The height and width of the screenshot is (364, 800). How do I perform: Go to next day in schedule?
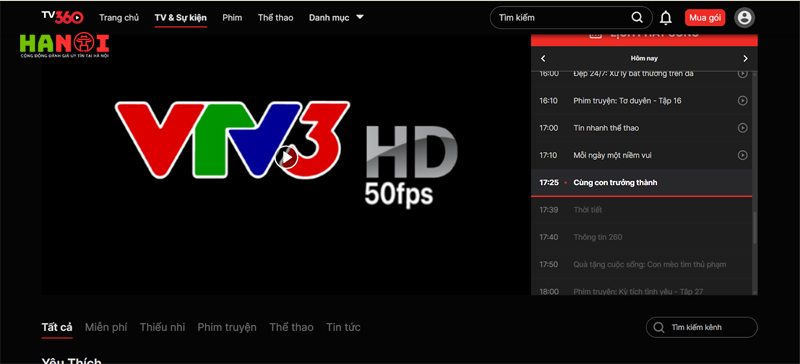(745, 58)
